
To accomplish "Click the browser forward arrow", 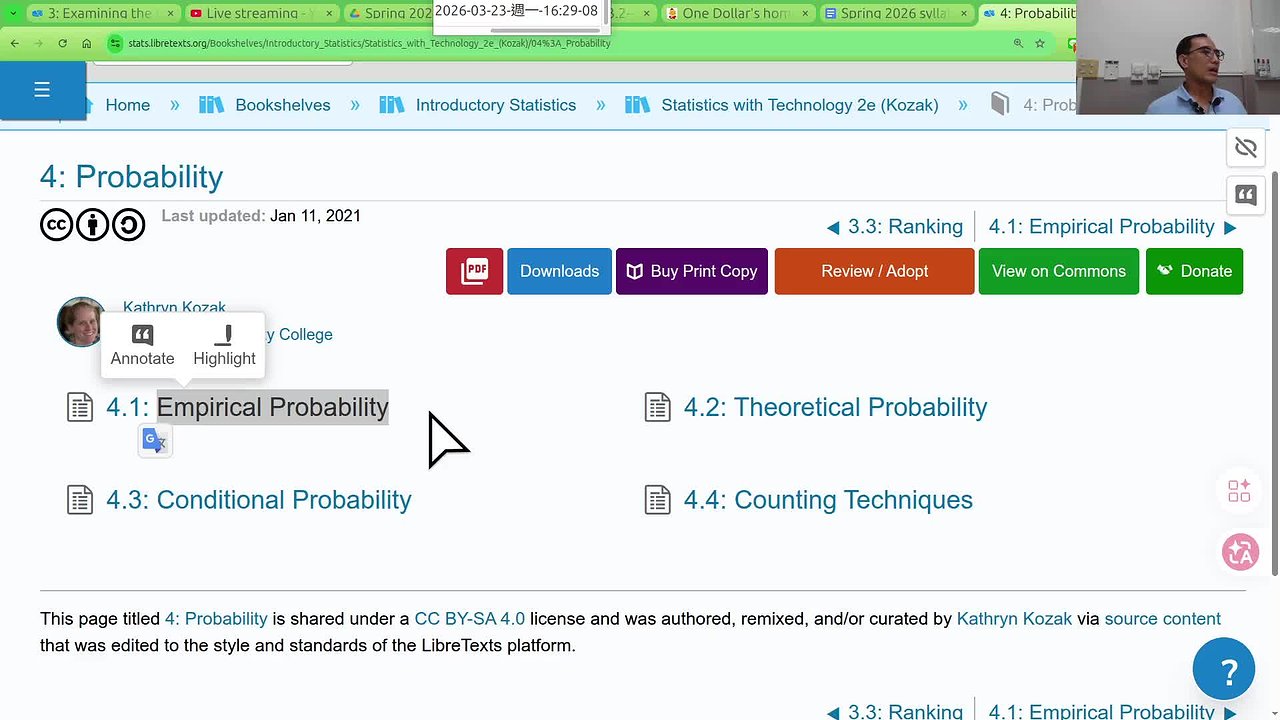I will 39,44.
